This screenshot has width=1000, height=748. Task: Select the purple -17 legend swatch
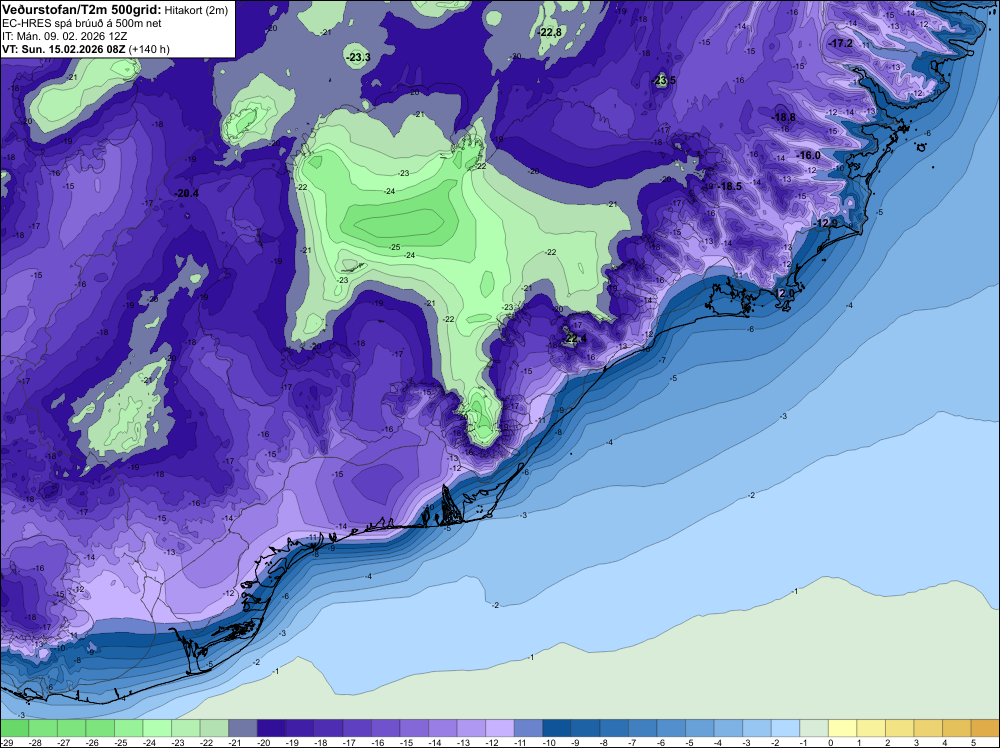[357, 728]
